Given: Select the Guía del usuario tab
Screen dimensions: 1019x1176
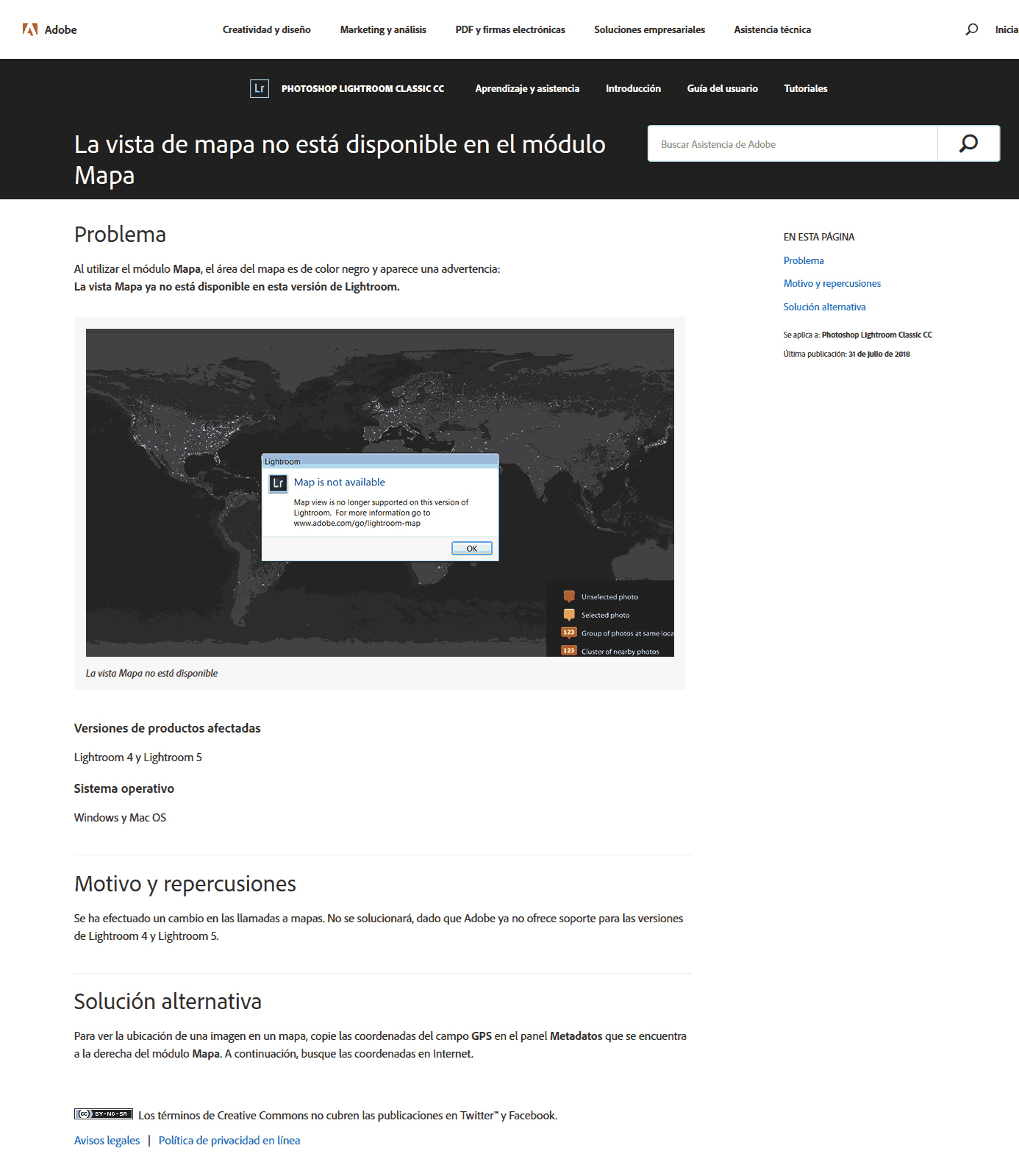Looking at the screenshot, I should (x=722, y=88).
